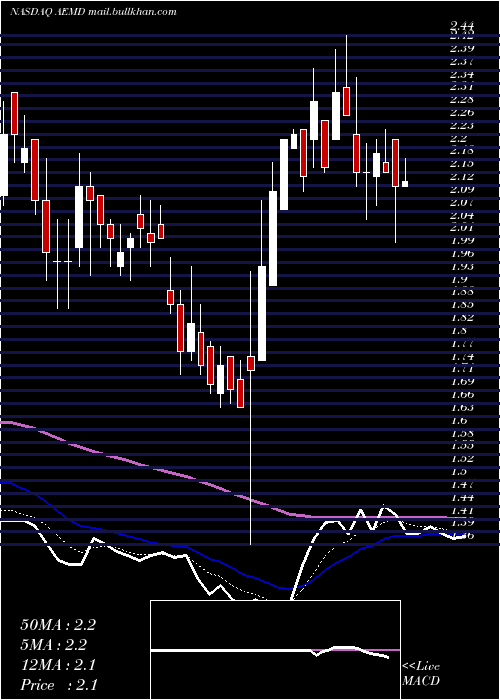
Task: Select the 1.58 price axis label
Action: click(x=462, y=433)
